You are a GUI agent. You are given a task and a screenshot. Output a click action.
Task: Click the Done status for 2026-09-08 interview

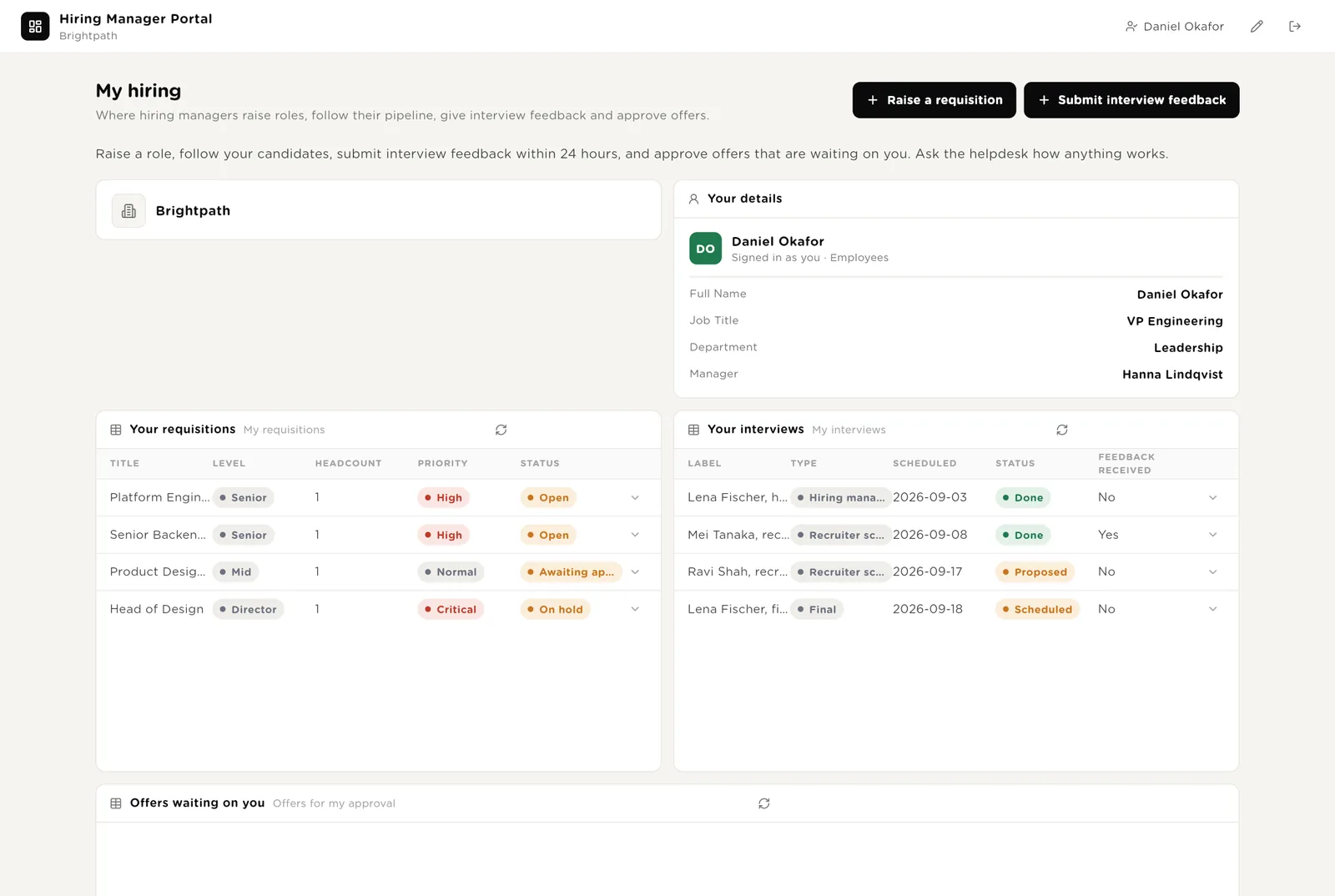pos(1023,536)
